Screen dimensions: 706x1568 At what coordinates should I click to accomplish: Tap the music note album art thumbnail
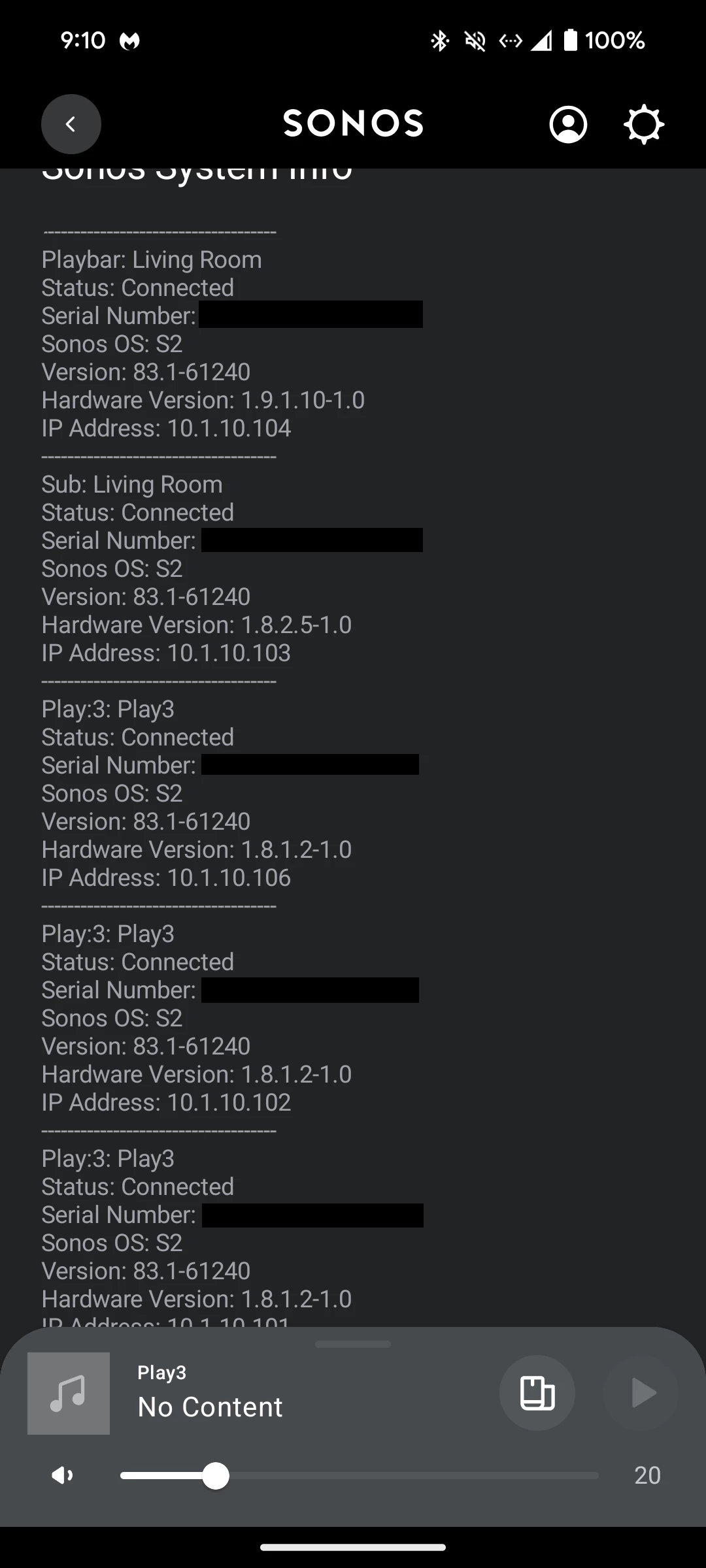point(69,1393)
